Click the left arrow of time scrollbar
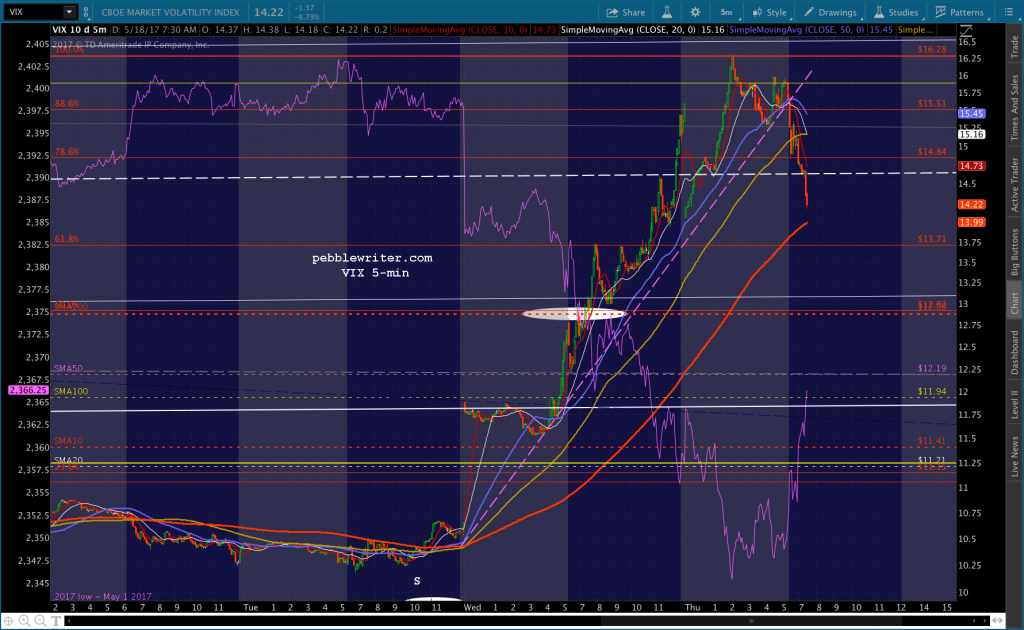The height and width of the screenshot is (630, 1024). click(x=70, y=621)
